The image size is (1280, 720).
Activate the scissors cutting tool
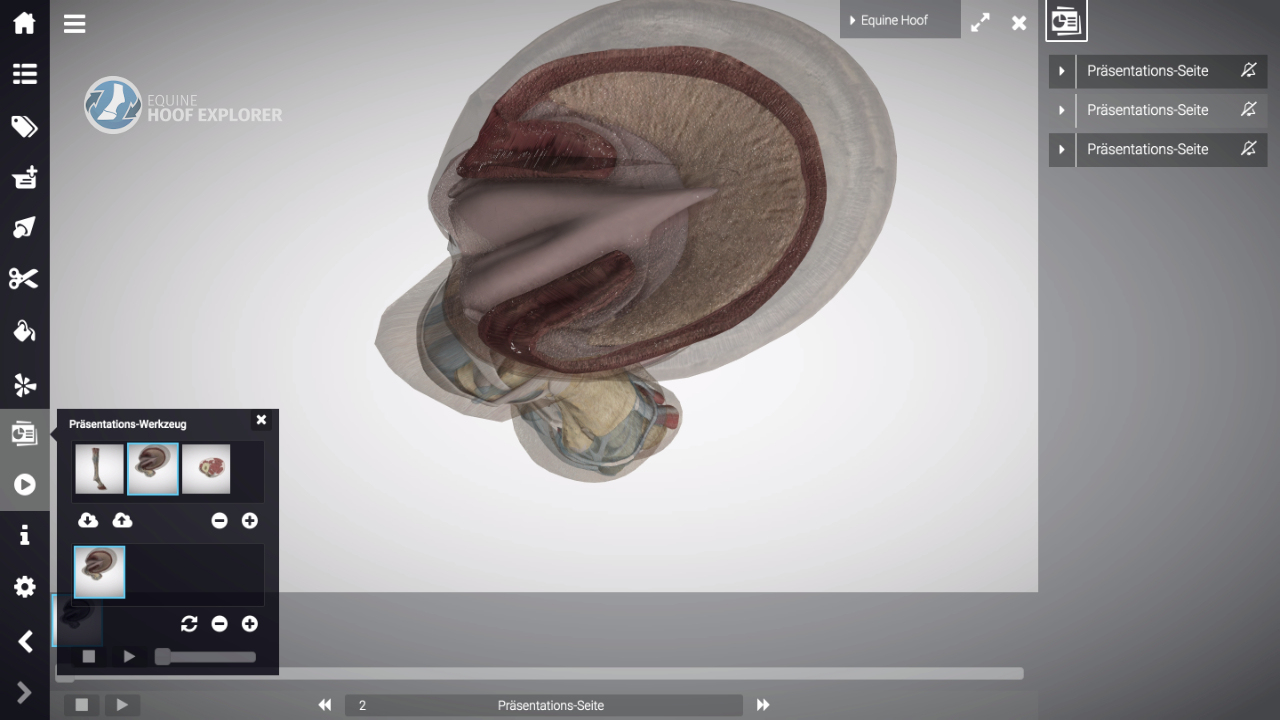pyautogui.click(x=24, y=279)
